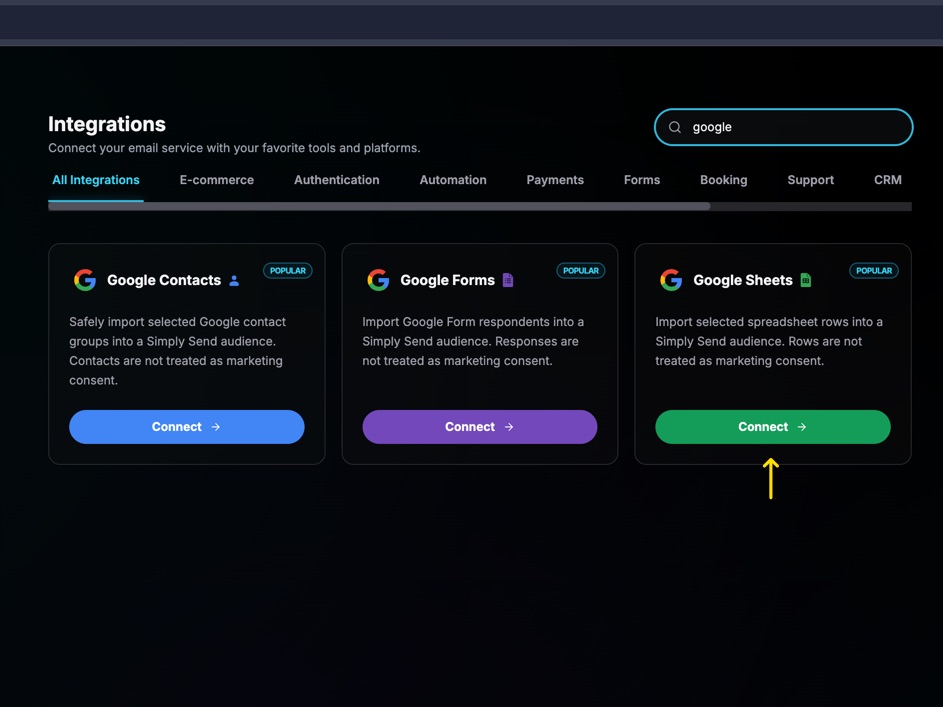Viewport: 943px width, 707px height.
Task: Click the Google logo on the Sheets card
Action: point(671,280)
